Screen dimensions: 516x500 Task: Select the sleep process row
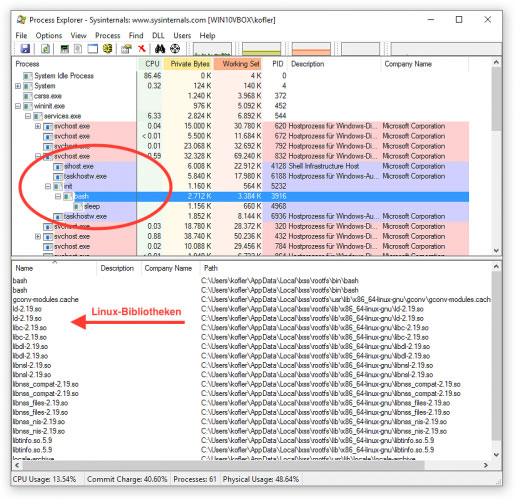(240, 206)
